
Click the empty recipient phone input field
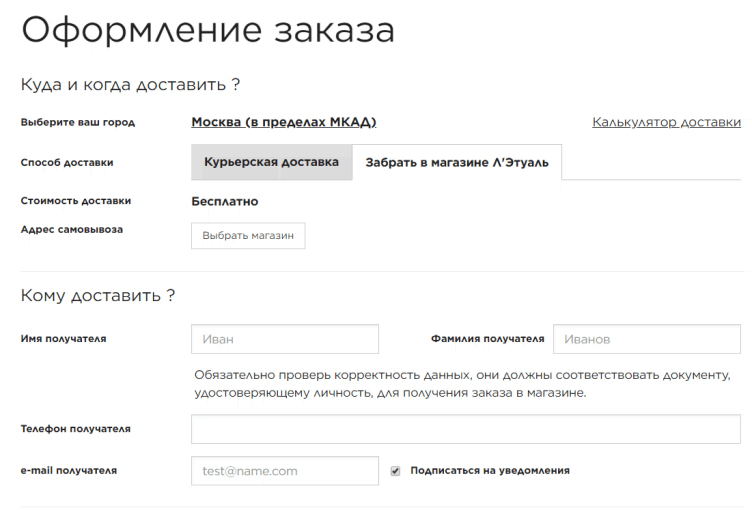(465, 429)
